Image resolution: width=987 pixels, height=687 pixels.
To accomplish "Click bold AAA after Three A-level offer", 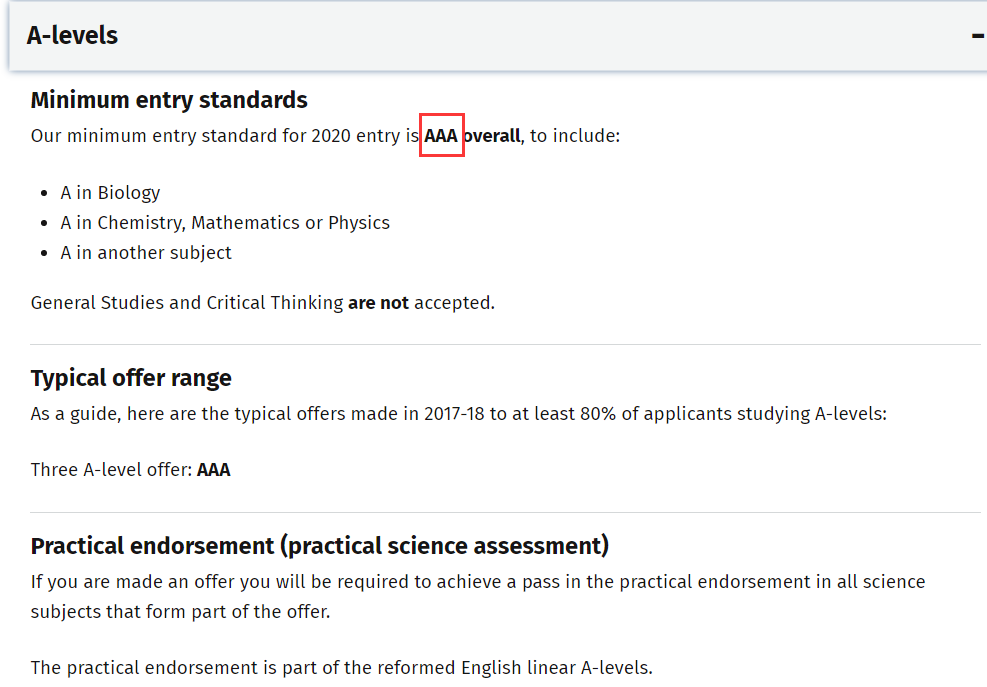I will pyautogui.click(x=214, y=470).
